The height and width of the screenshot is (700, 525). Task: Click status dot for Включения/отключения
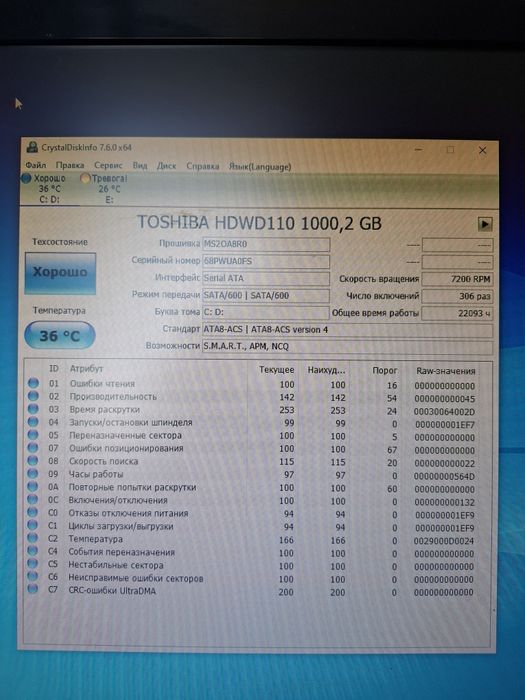33,499
